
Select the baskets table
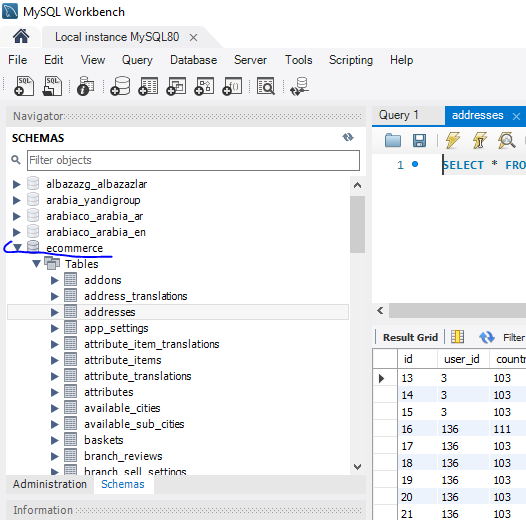(104, 440)
